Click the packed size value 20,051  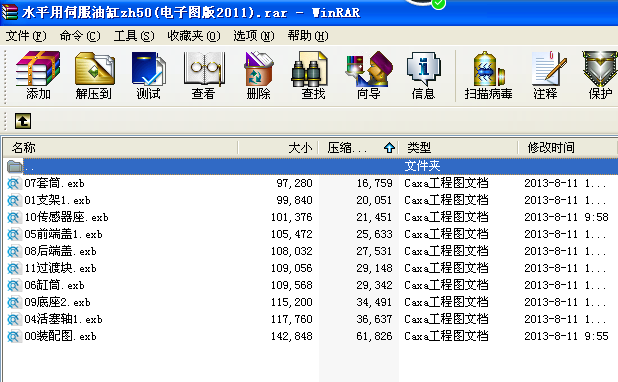tap(374, 200)
